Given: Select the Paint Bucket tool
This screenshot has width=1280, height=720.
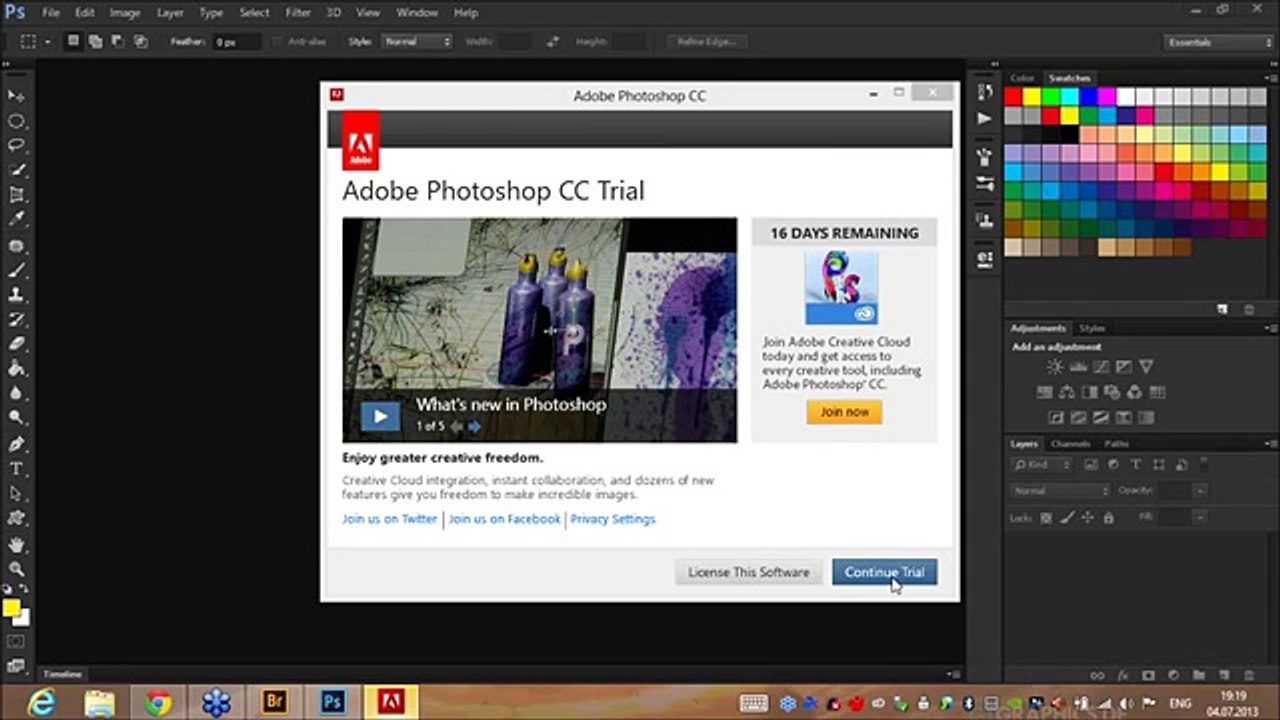Looking at the screenshot, I should coord(17,369).
